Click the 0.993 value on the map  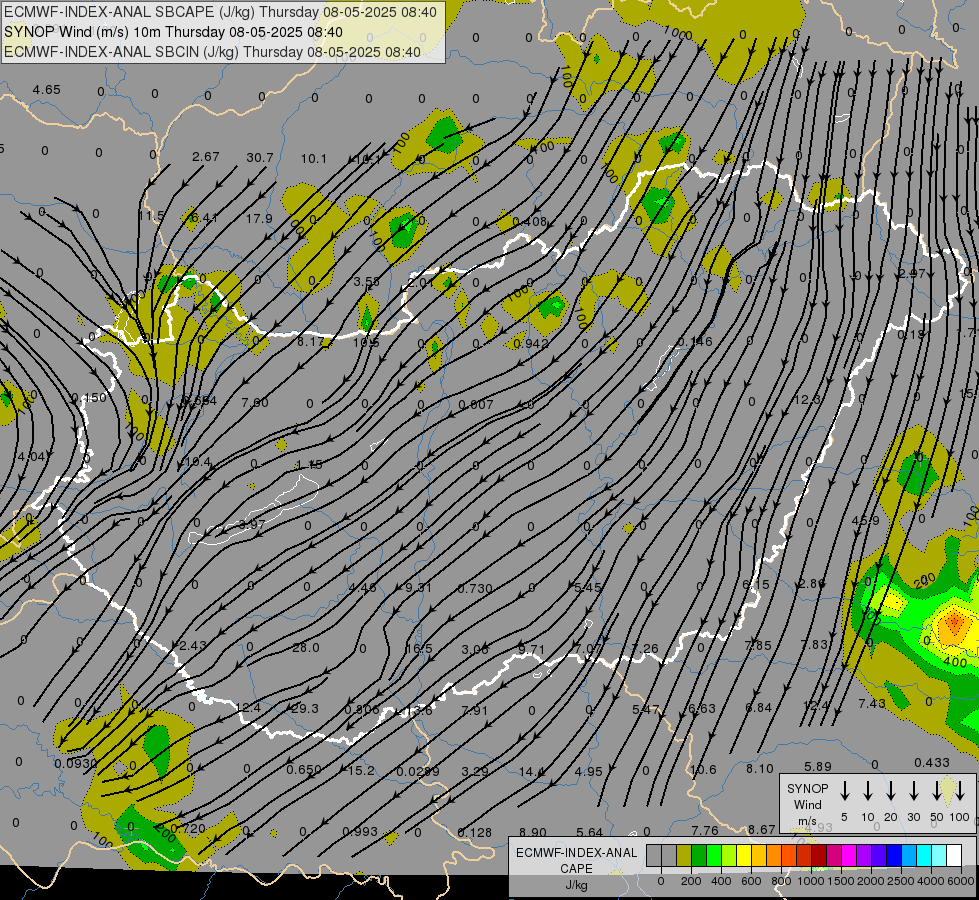360,831
